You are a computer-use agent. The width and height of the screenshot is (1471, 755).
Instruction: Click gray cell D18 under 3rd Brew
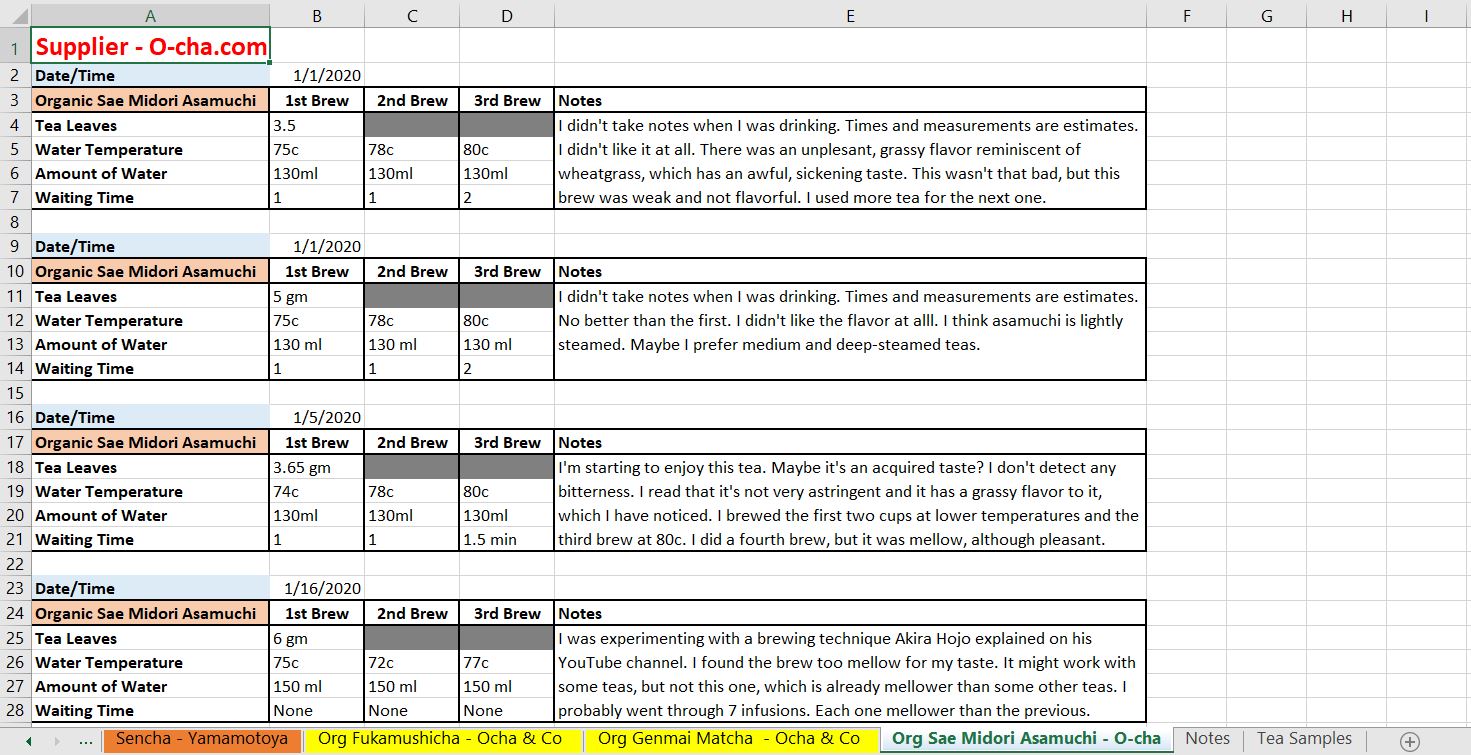pos(507,467)
